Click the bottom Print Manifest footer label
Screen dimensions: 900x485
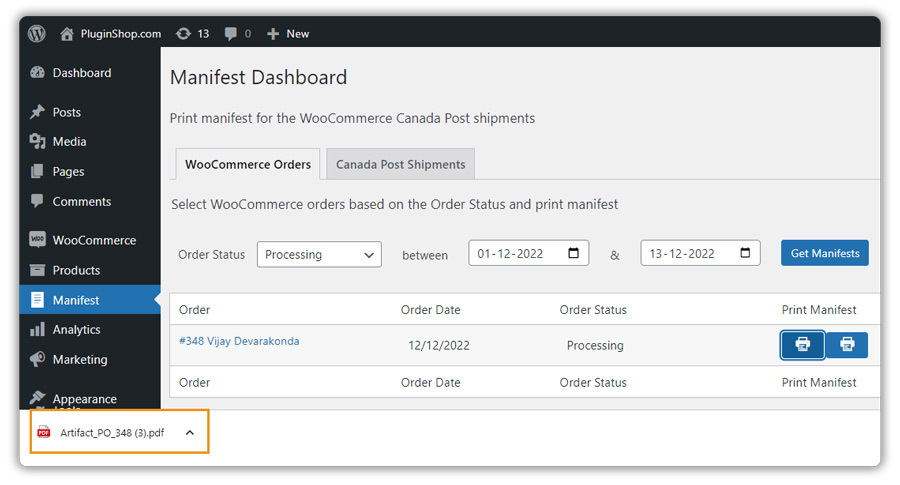click(819, 383)
